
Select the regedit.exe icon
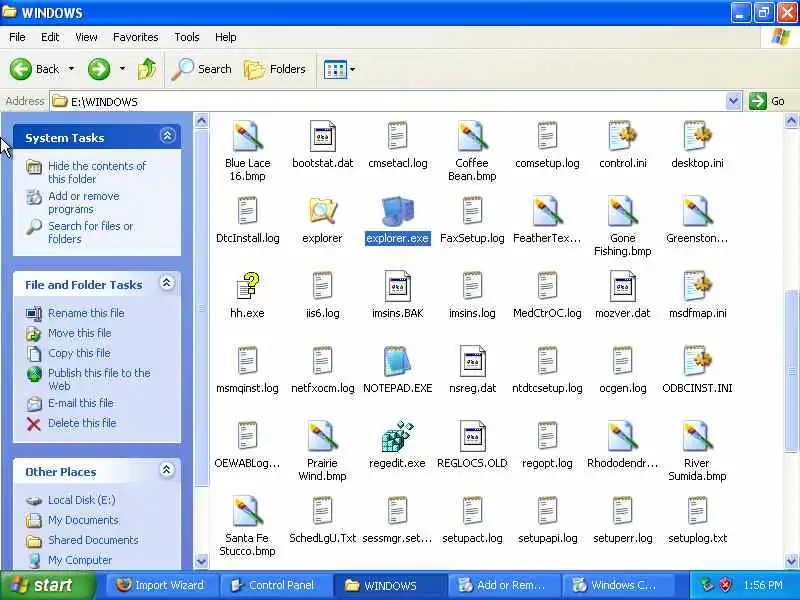click(x=397, y=436)
